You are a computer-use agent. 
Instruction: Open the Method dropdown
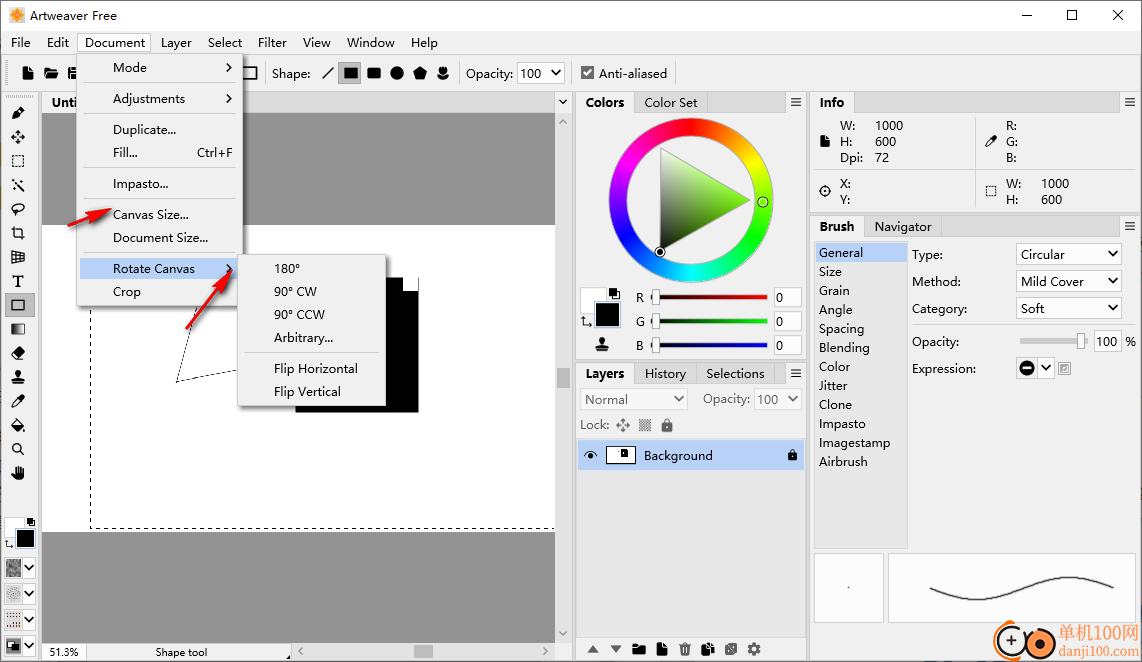click(x=1068, y=281)
